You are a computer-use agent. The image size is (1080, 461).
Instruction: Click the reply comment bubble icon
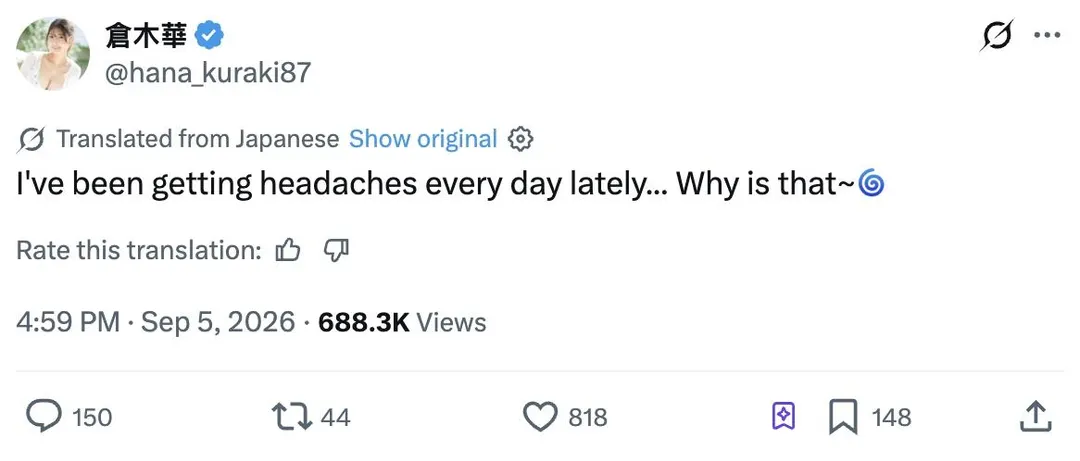point(45,416)
